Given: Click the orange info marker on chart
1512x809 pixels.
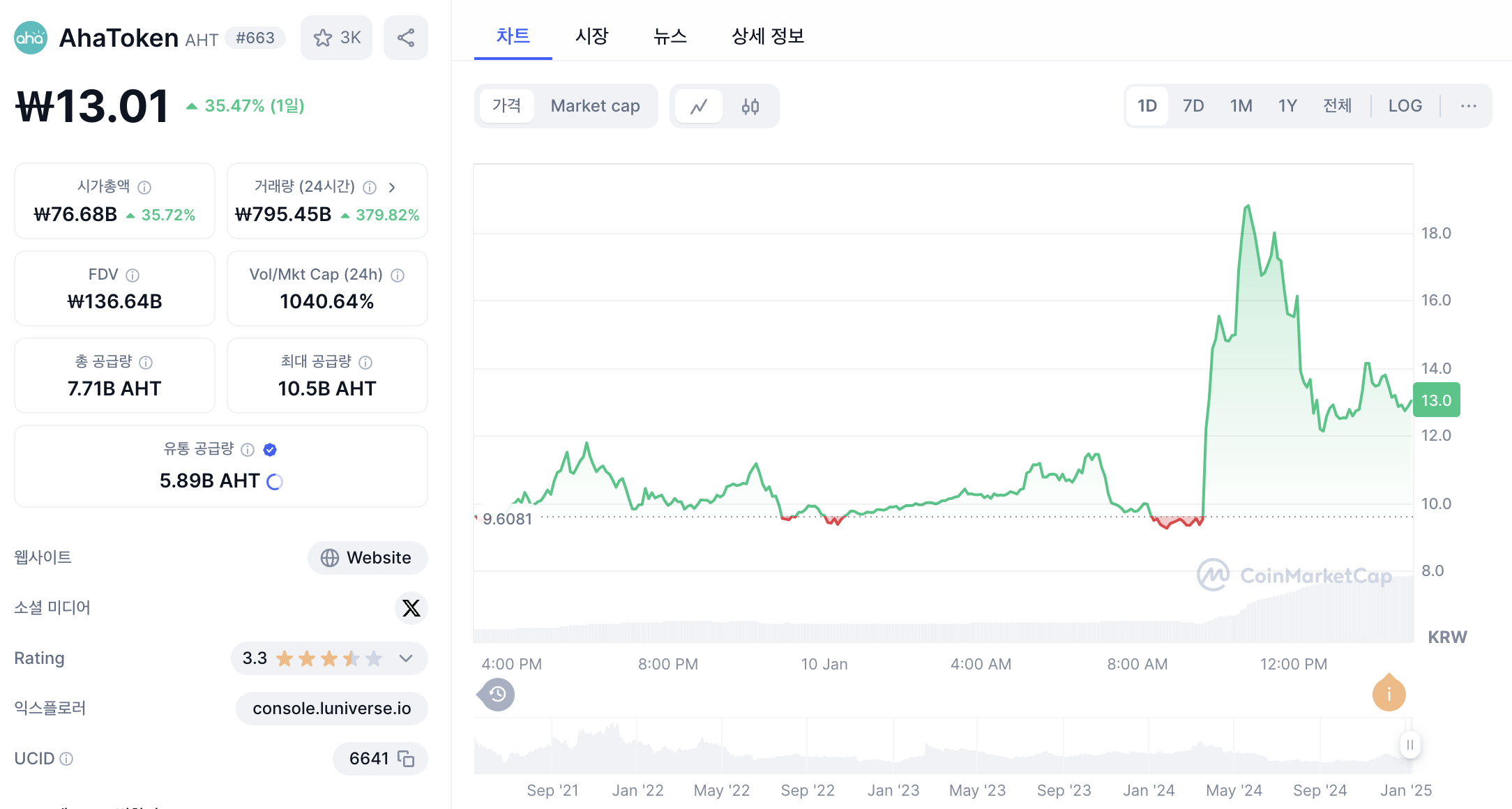Looking at the screenshot, I should pos(1389,694).
